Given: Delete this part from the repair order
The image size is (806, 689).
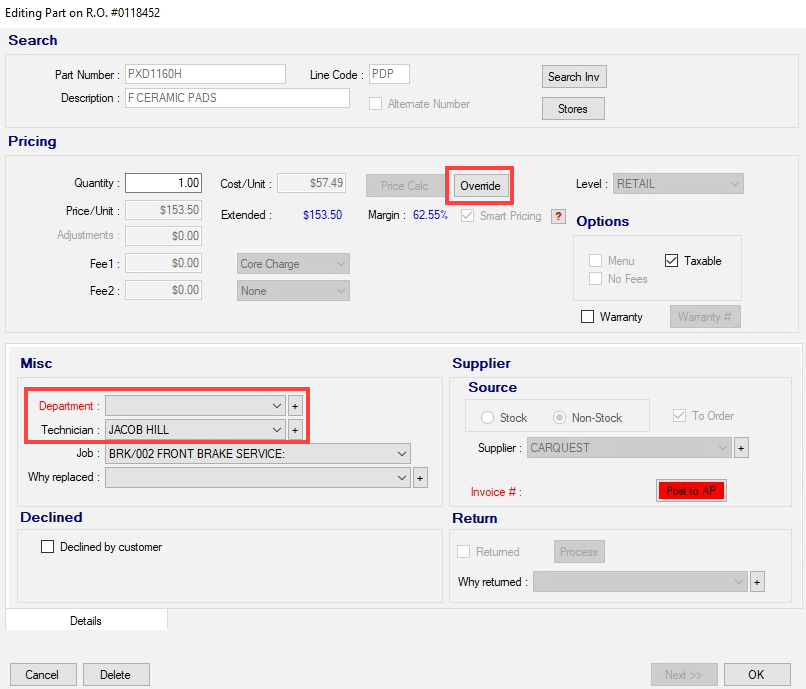Looking at the screenshot, I should [x=116, y=675].
